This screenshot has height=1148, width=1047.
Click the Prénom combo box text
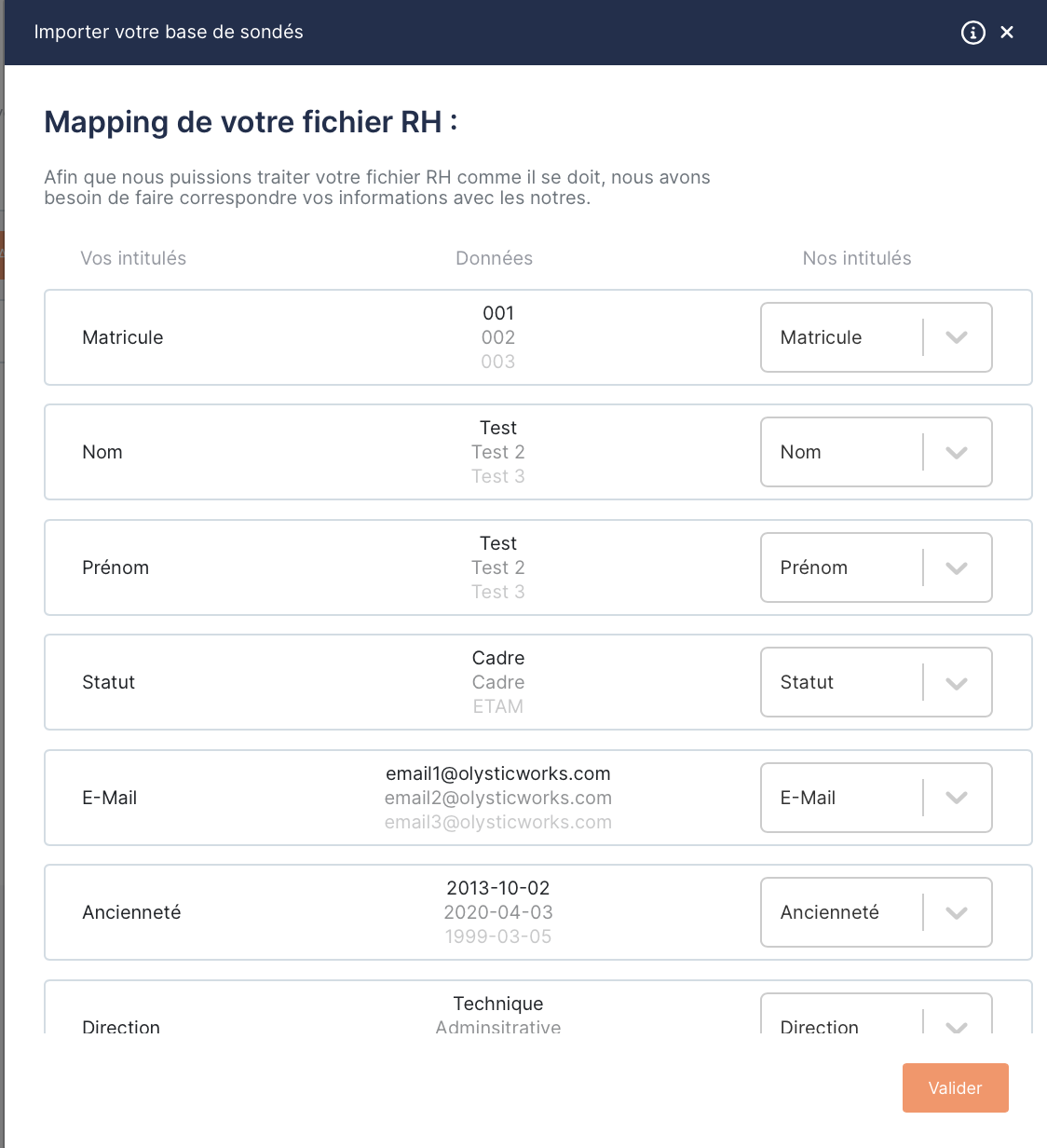point(814,568)
